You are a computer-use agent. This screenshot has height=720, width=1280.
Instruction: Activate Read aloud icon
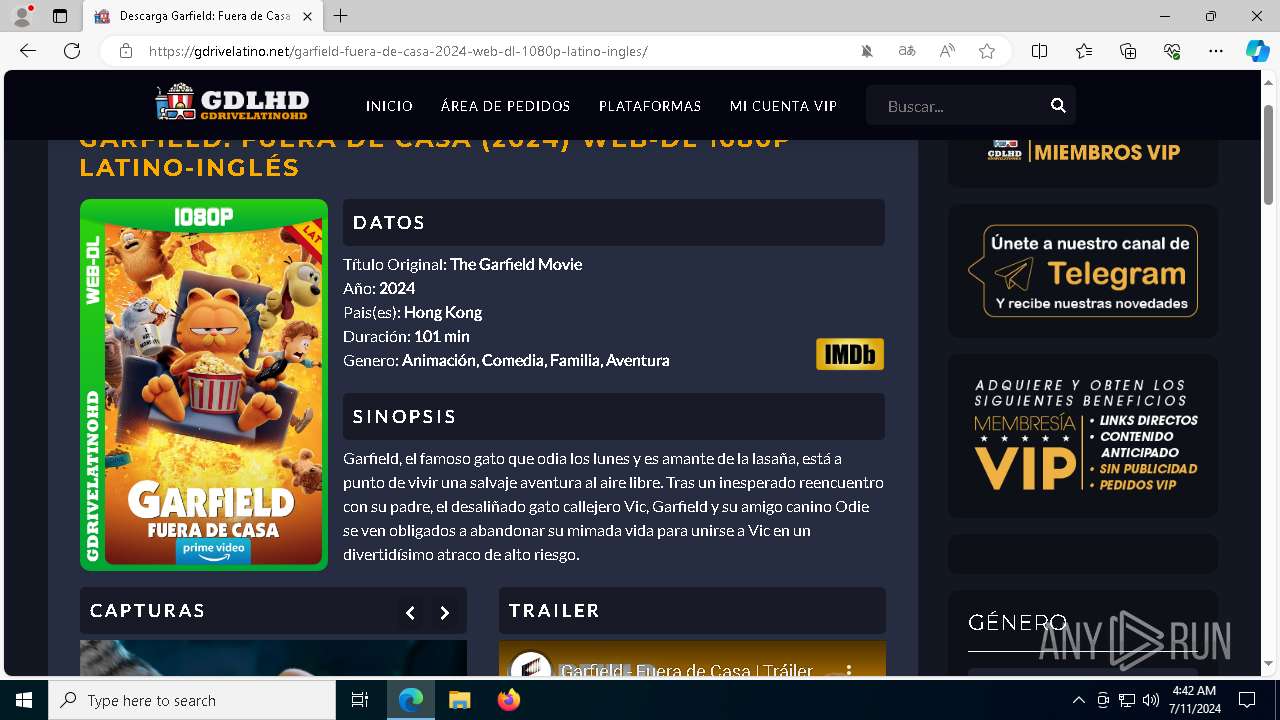click(947, 51)
